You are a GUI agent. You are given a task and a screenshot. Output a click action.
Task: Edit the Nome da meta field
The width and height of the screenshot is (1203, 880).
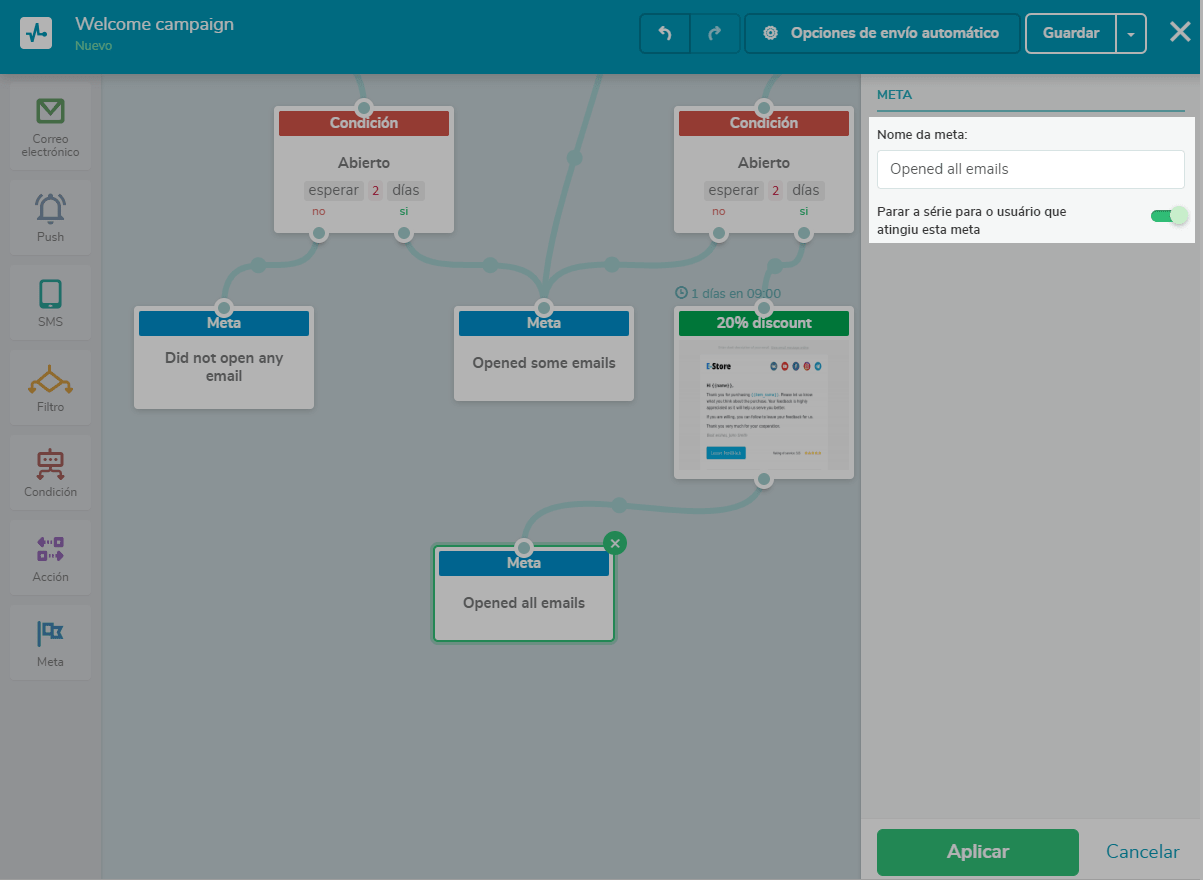[x=1031, y=169]
